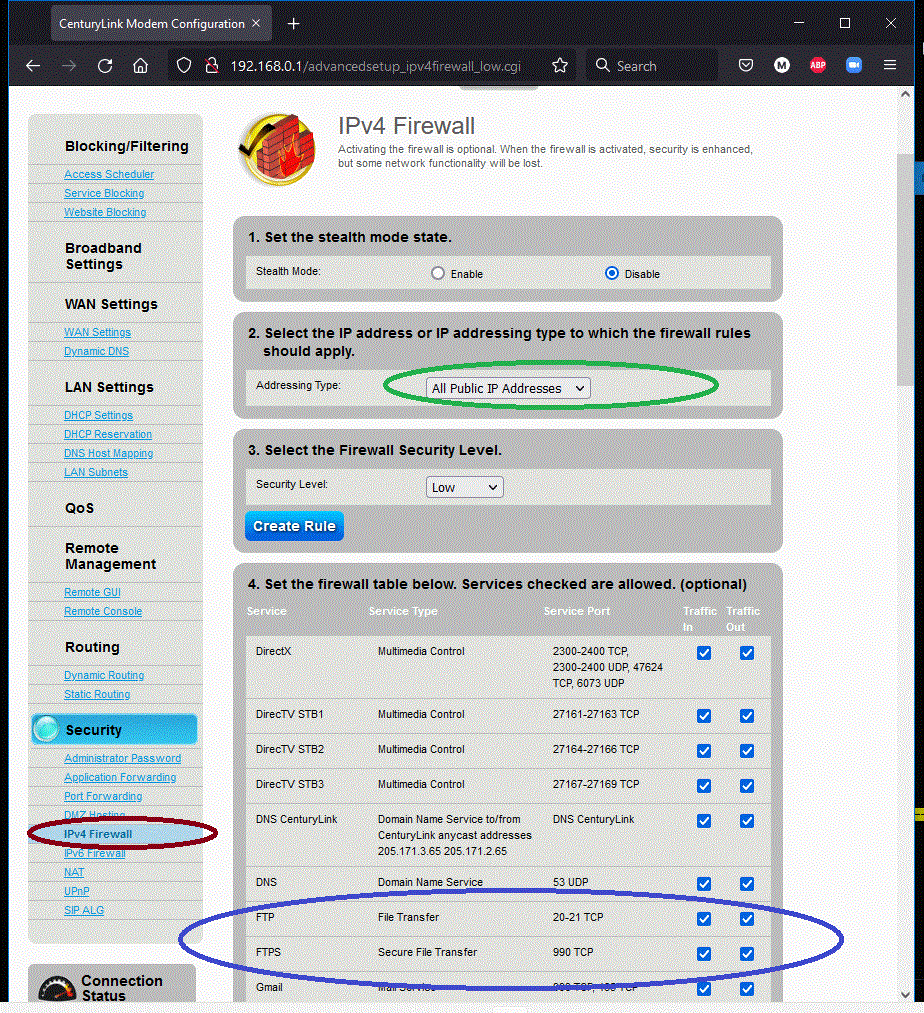The width and height of the screenshot is (924, 1013).
Task: Open the Port Forwarding link
Action: (103, 796)
